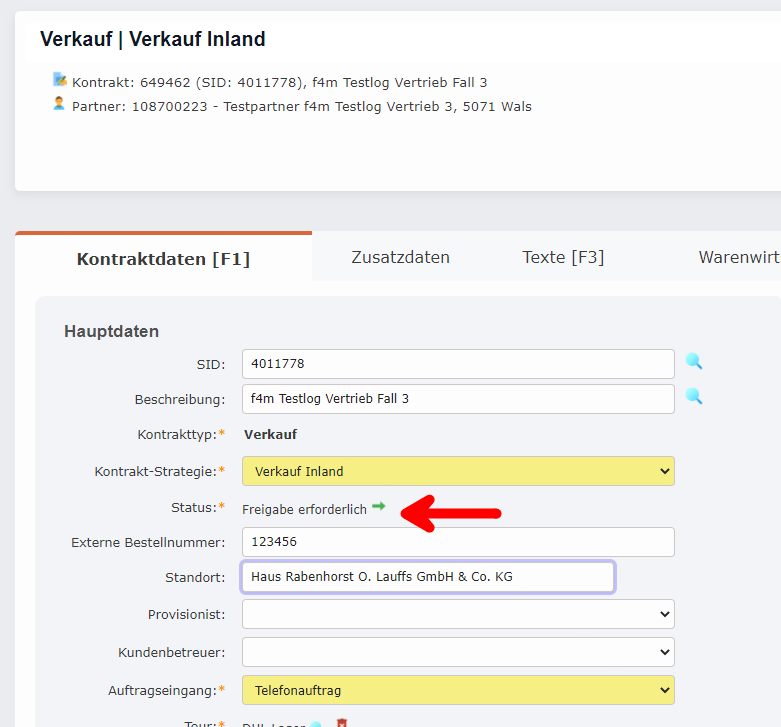This screenshot has width=781, height=727.
Task: Click the Kontrakt 649462 header text
Action: 279,82
